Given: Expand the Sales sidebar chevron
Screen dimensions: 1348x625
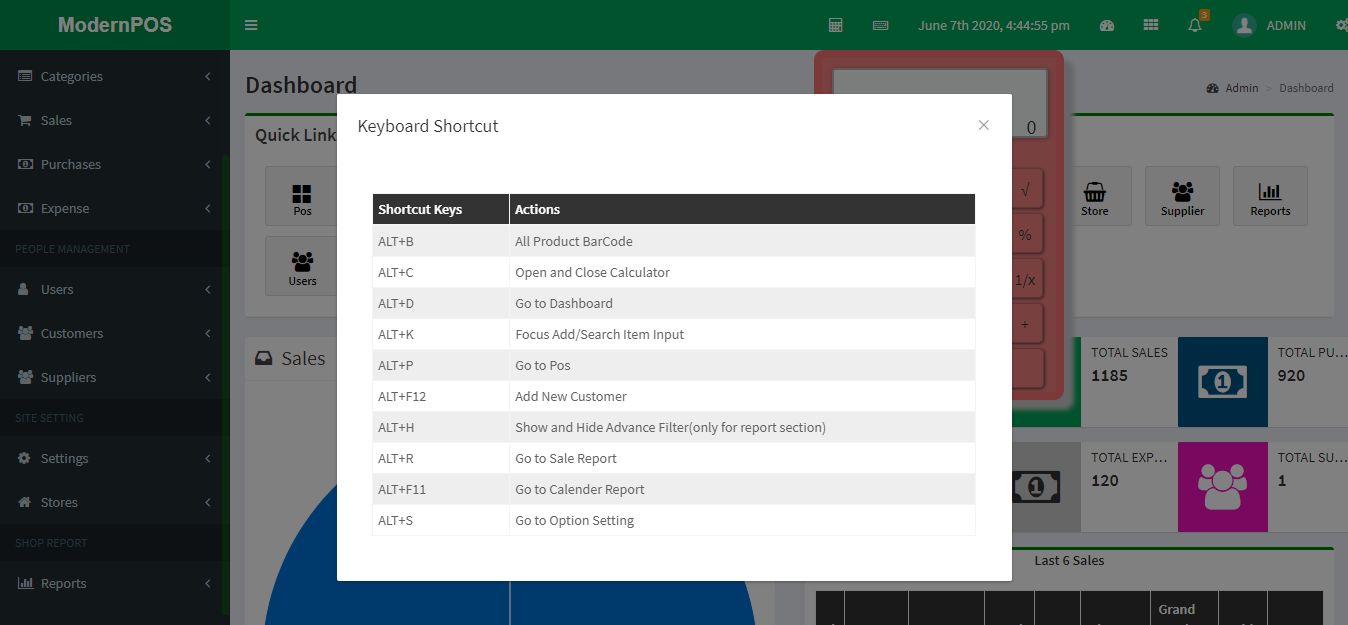Looking at the screenshot, I should pyautogui.click(x=207, y=120).
